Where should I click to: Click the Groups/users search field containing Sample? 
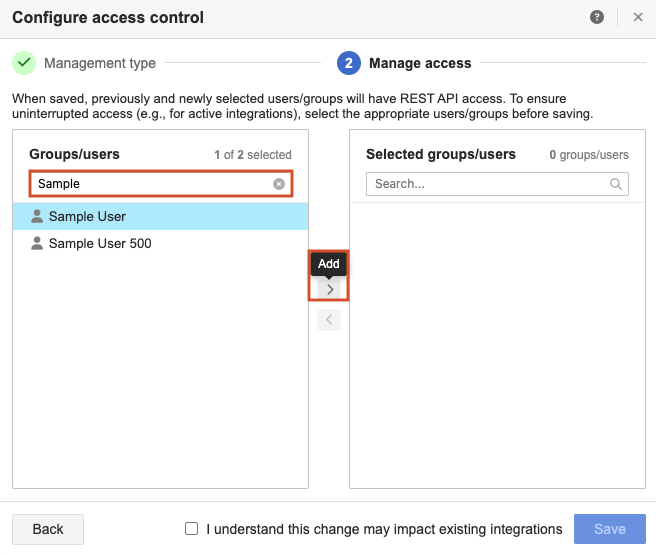150,184
